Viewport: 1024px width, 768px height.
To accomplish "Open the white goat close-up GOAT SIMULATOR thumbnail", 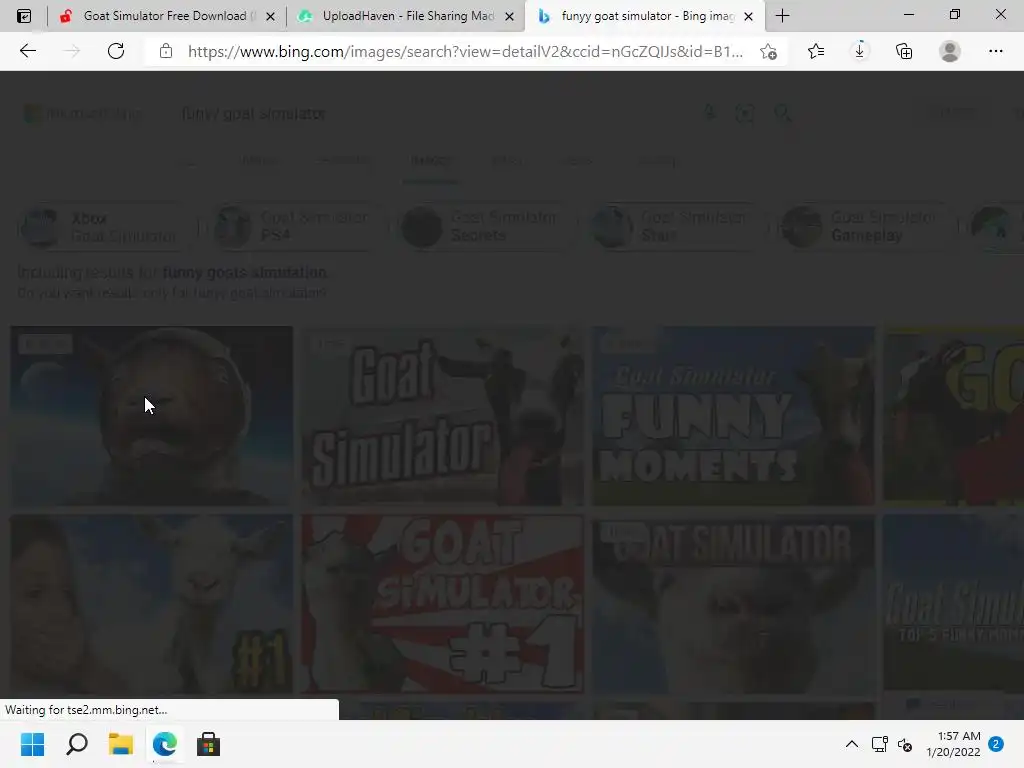I will pyautogui.click(x=733, y=603).
